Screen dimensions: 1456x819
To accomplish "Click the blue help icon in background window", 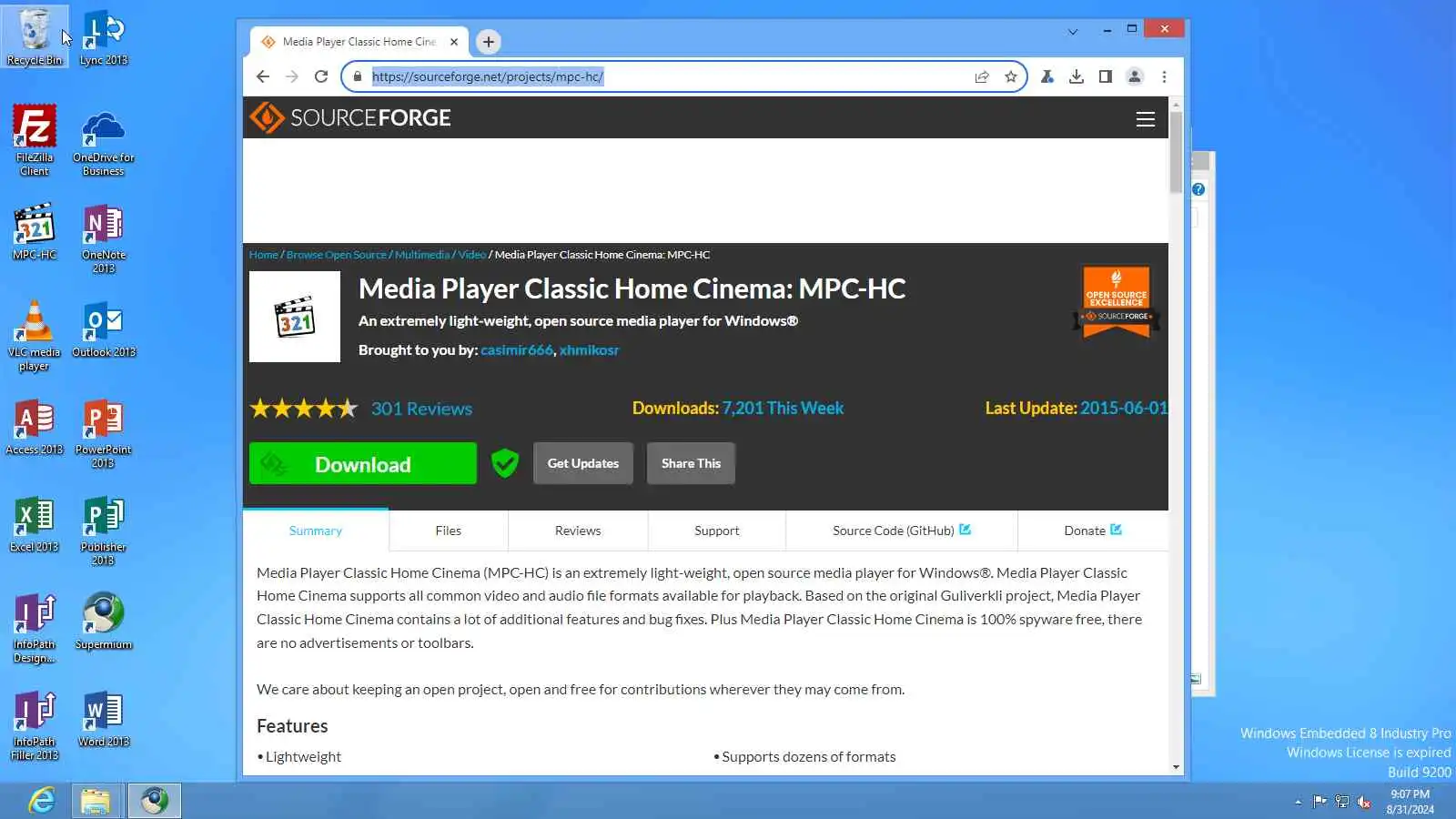I will (x=1198, y=189).
